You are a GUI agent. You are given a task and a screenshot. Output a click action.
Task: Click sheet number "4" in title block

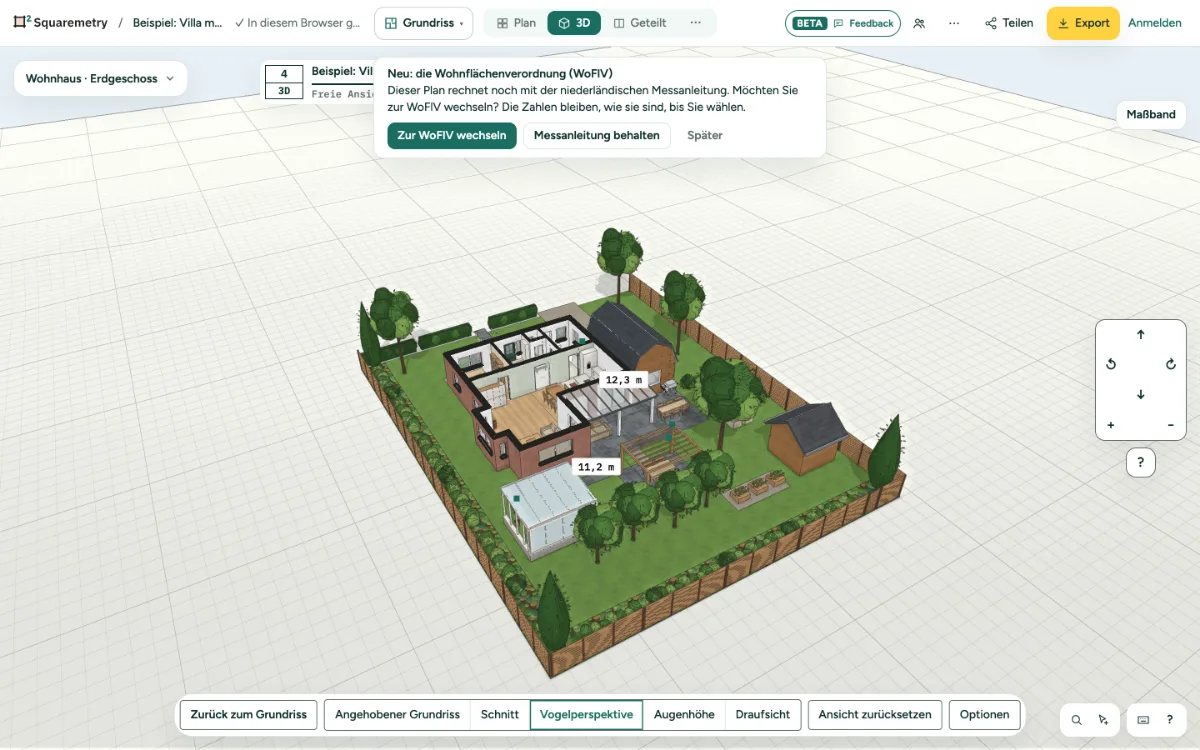284,74
